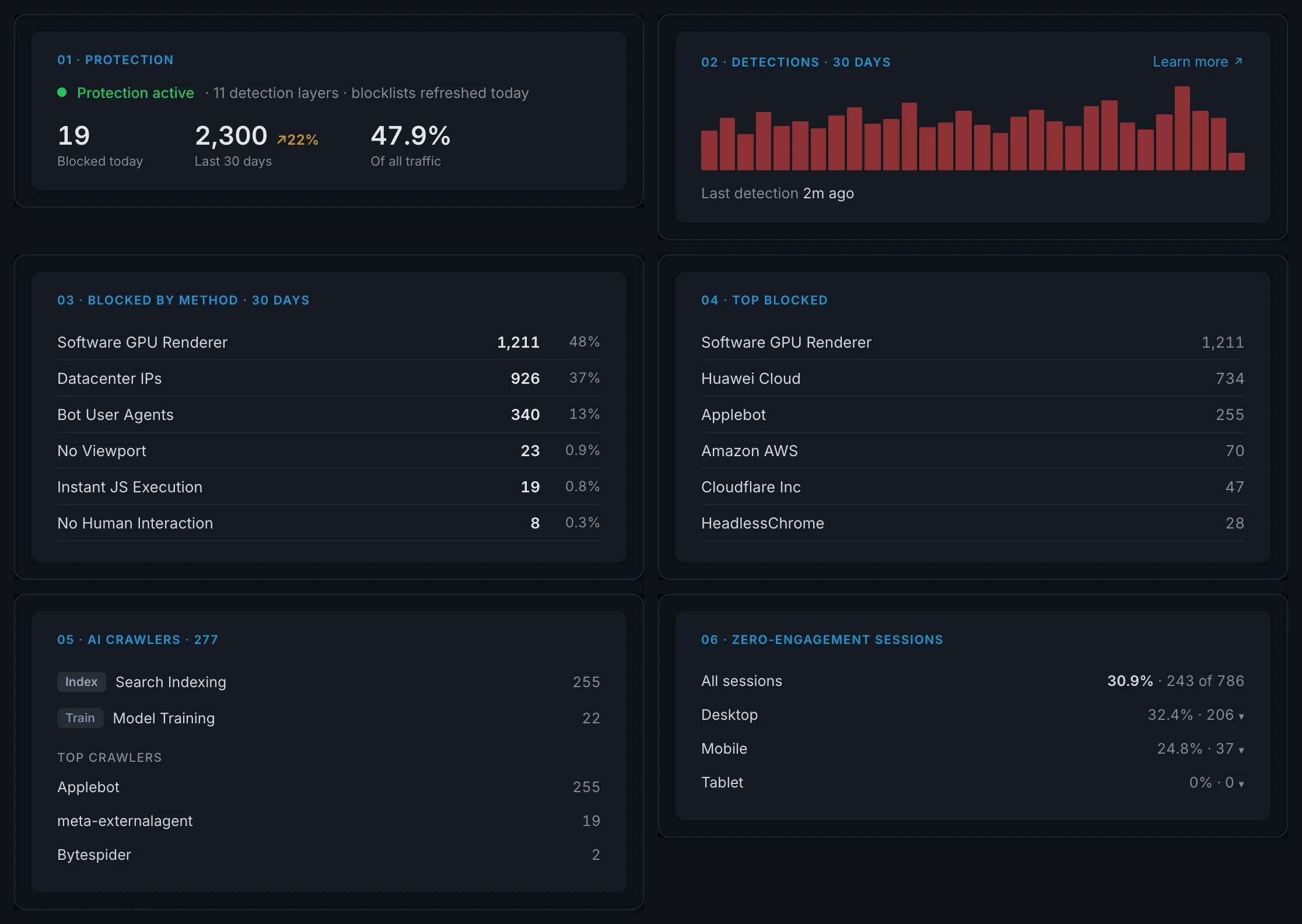Click the All sessions row
This screenshot has height=924, width=1302.
click(x=973, y=681)
